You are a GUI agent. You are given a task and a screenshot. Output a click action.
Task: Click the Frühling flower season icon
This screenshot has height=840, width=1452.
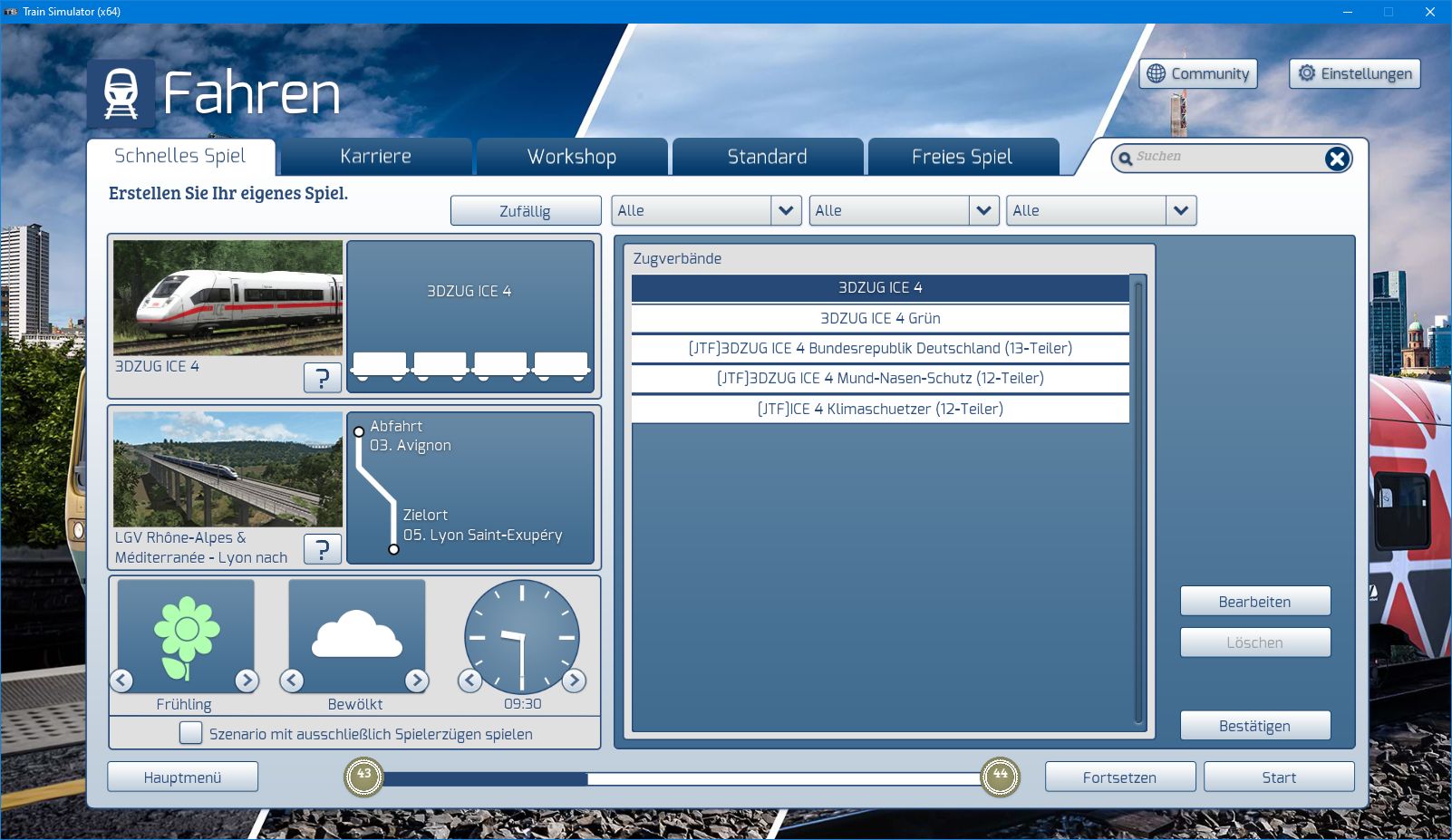[x=186, y=637]
